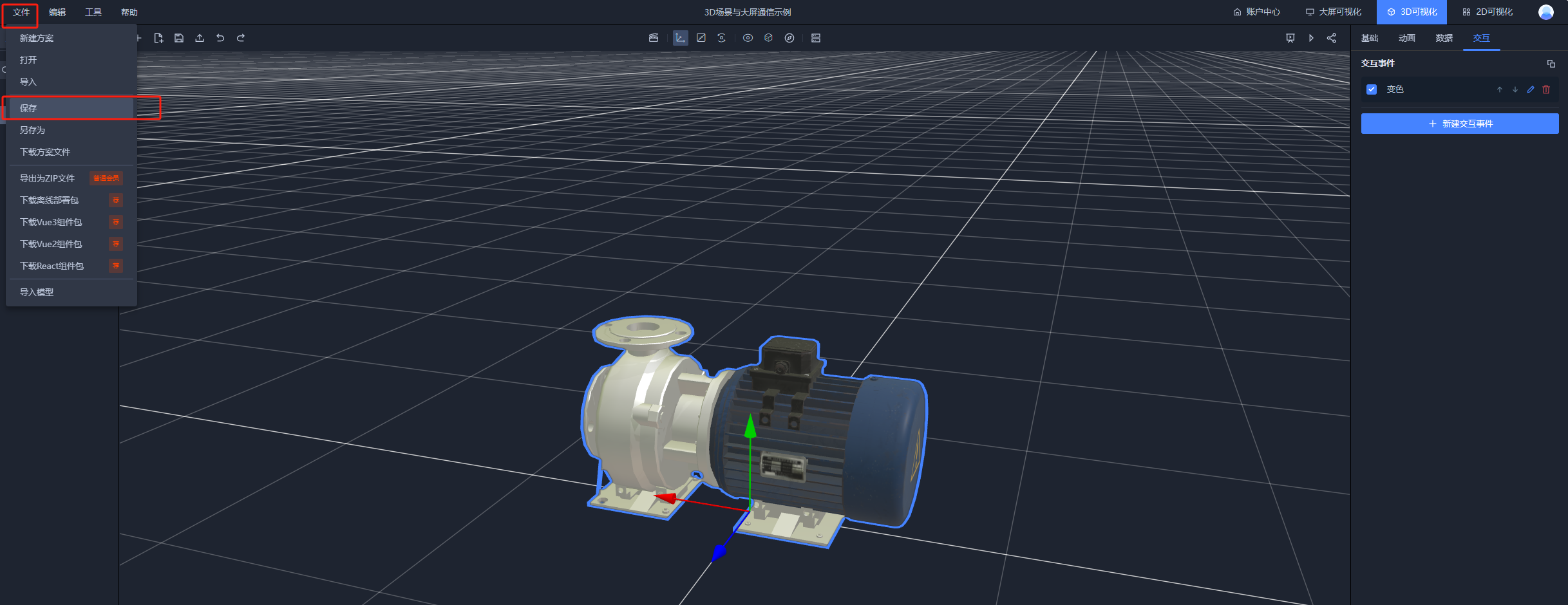Choose 下载Vue3组件包 from file menu
Viewport: 1568px width, 605px height.
(71, 222)
